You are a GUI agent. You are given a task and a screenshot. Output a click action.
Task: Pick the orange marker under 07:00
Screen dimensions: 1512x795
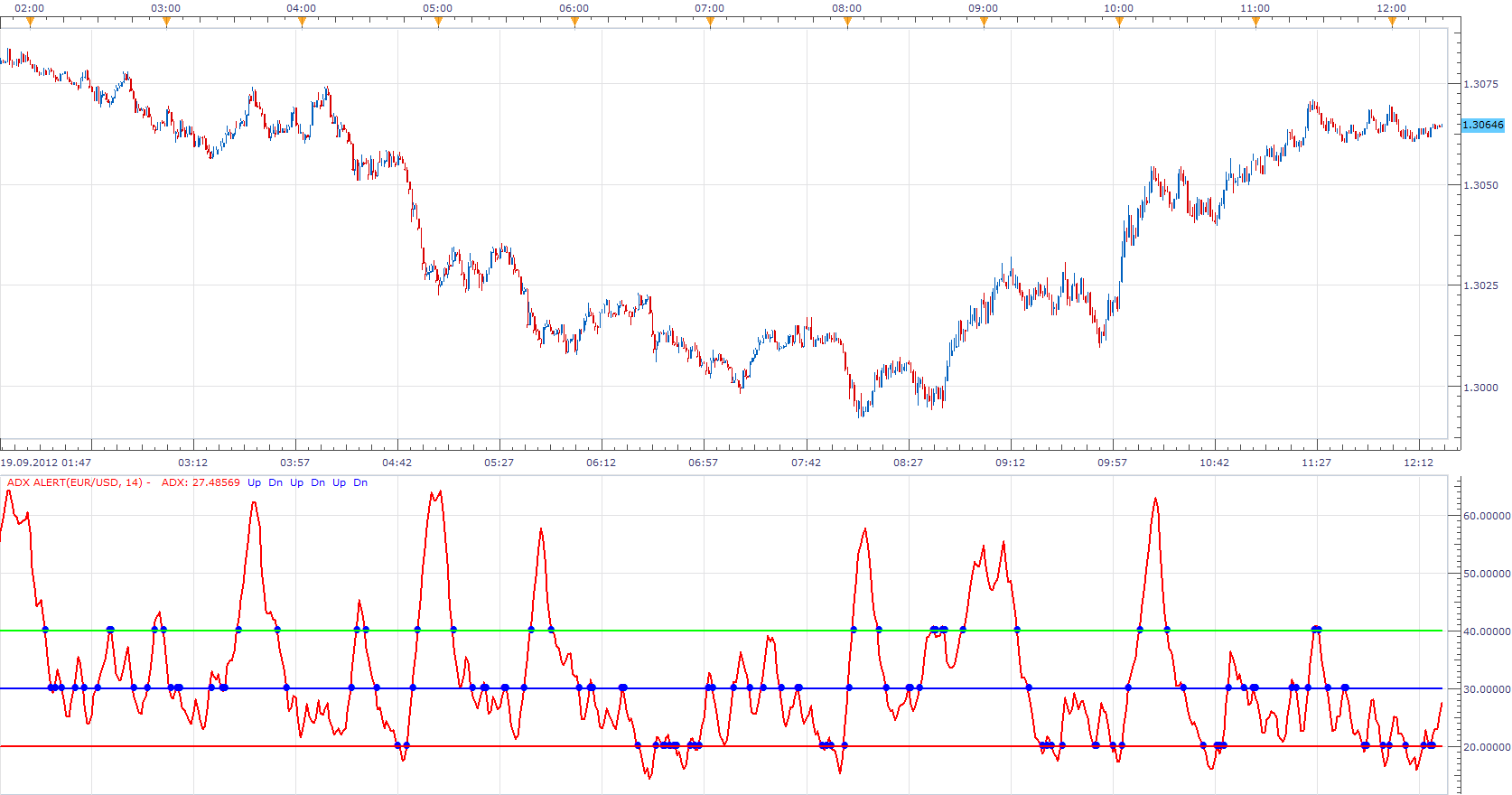click(x=710, y=23)
